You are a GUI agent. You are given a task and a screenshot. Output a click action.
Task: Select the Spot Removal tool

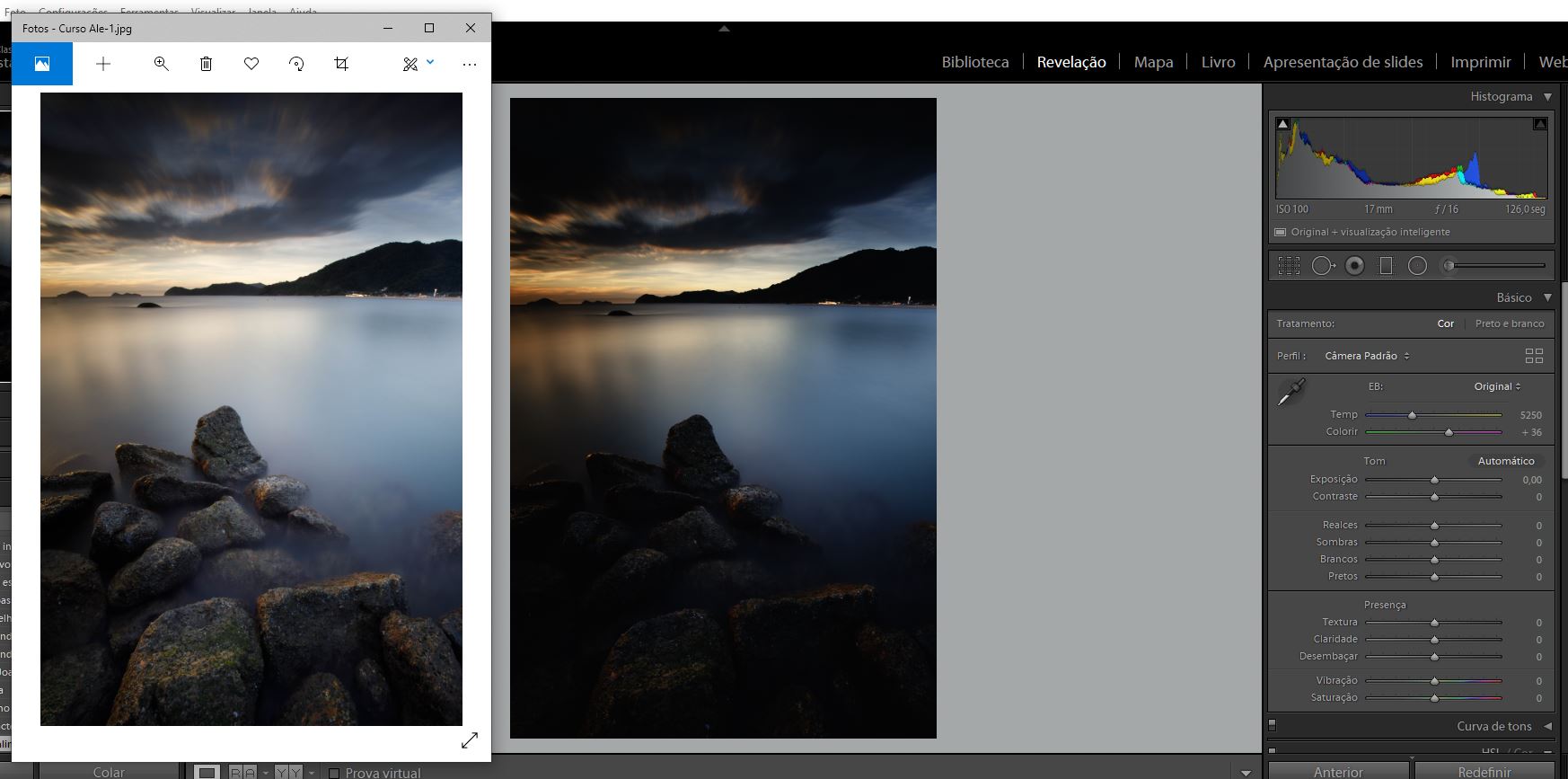[x=1323, y=266]
